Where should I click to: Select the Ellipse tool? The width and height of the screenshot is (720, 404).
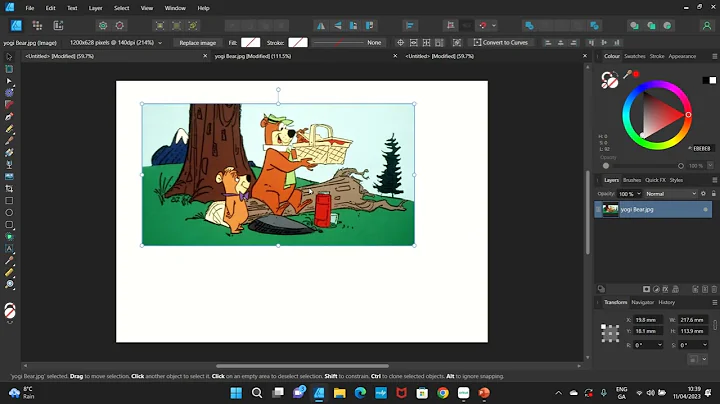click(9, 213)
